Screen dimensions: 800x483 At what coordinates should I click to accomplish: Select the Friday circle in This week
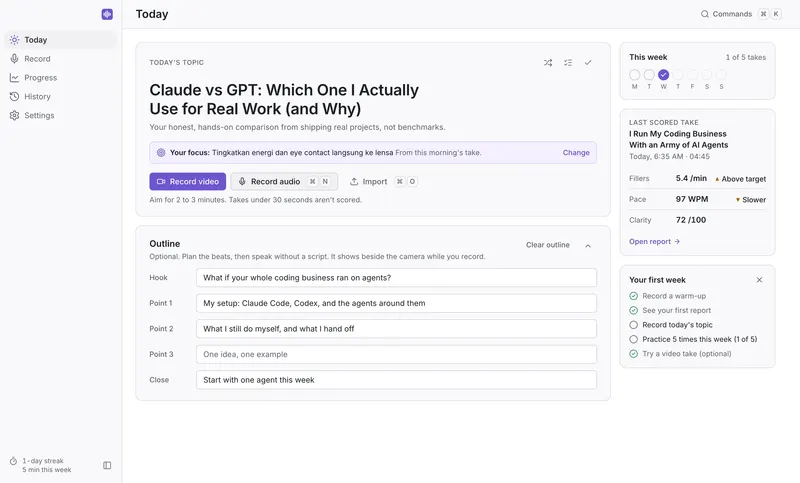692,75
